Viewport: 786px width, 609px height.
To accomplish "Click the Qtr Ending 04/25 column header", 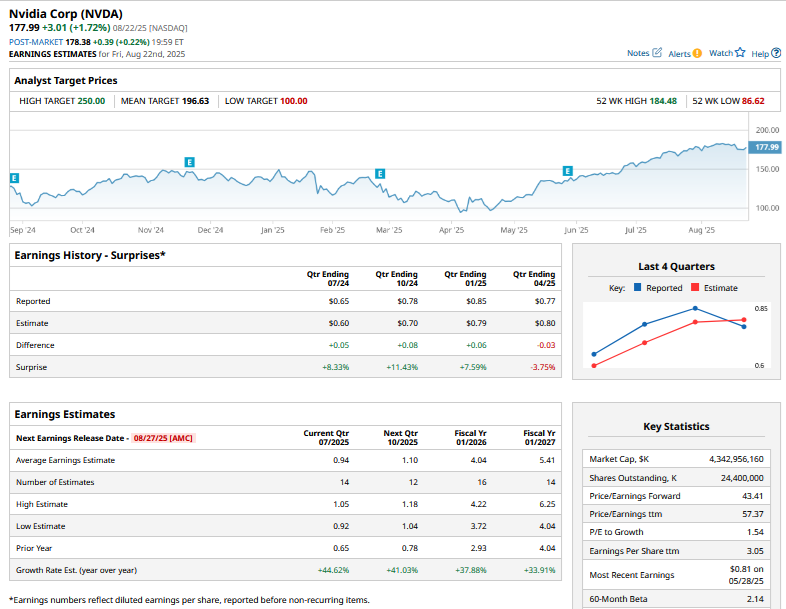I will 534,279.
